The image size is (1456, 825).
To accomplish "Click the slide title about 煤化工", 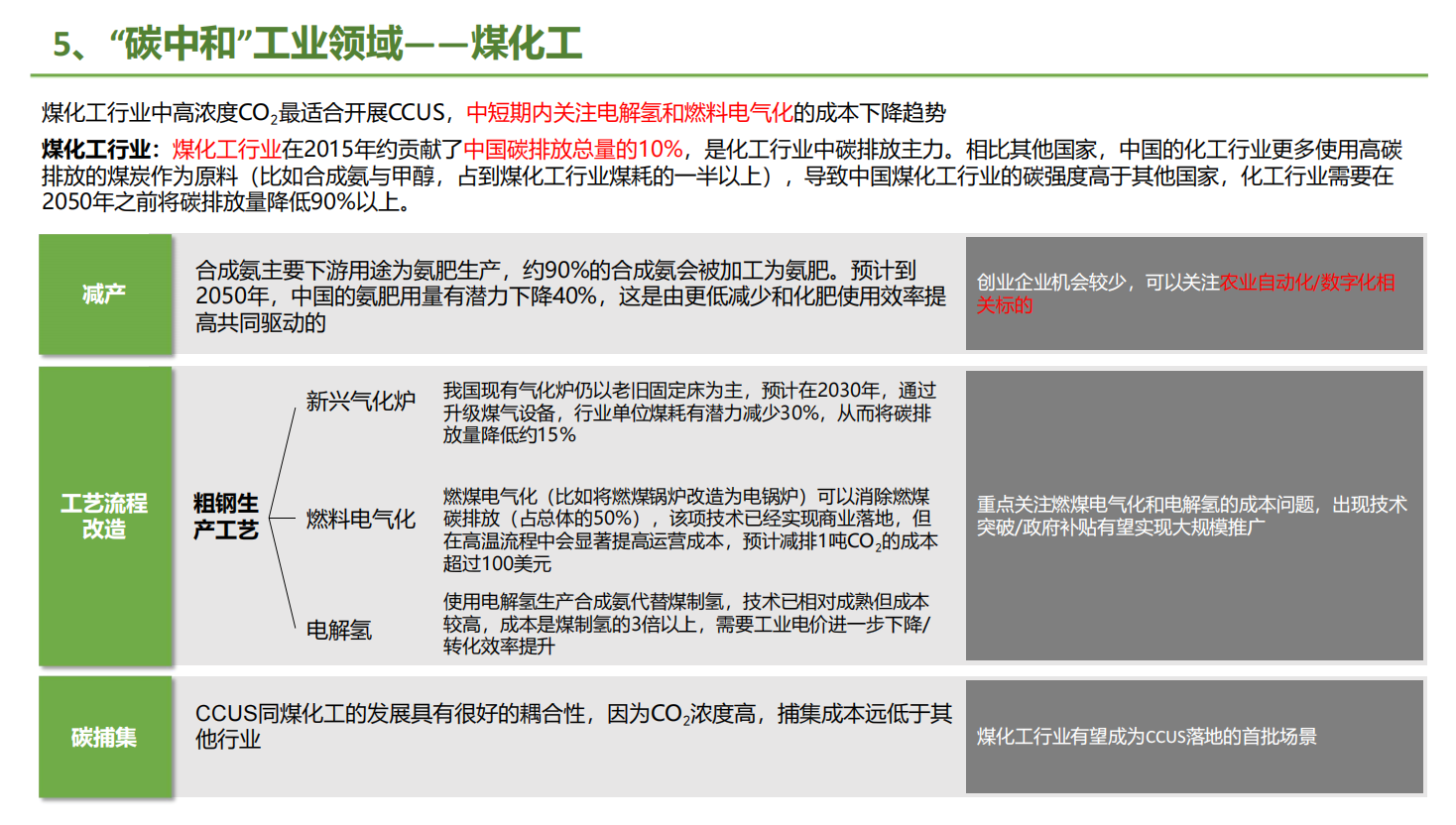I will click(317, 44).
